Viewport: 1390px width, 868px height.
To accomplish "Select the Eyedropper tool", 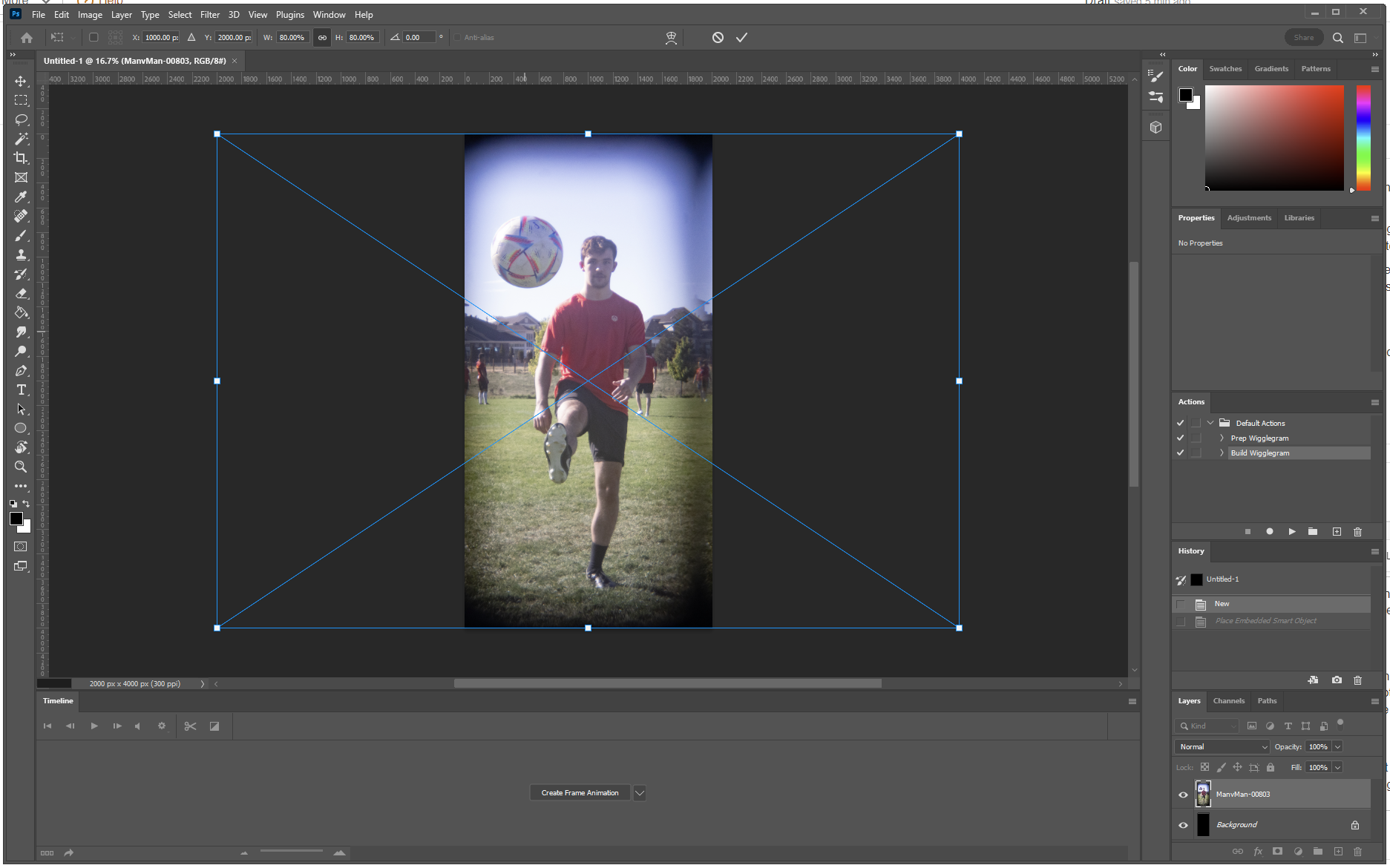I will point(21,197).
